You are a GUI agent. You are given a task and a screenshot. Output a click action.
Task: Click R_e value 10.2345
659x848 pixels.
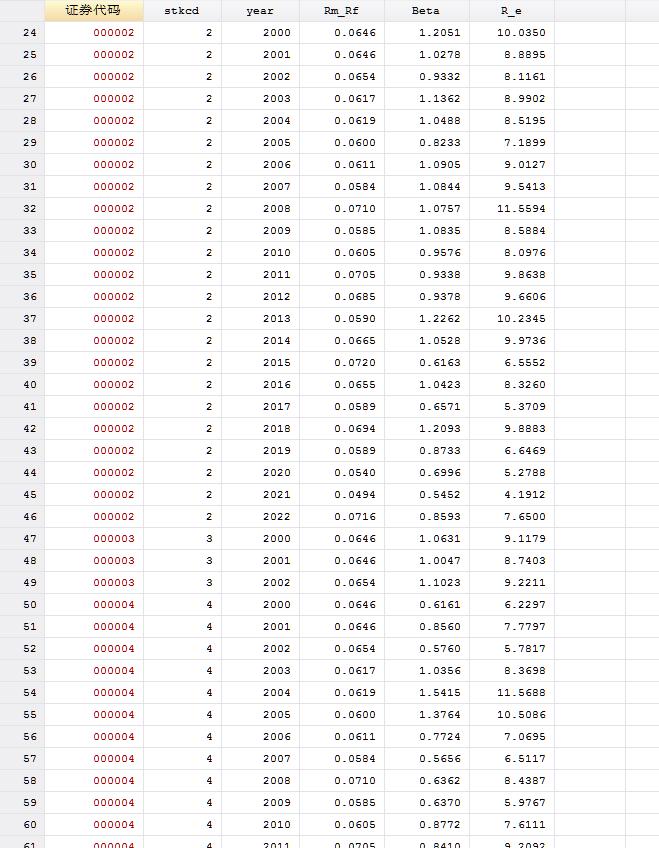[521, 319]
